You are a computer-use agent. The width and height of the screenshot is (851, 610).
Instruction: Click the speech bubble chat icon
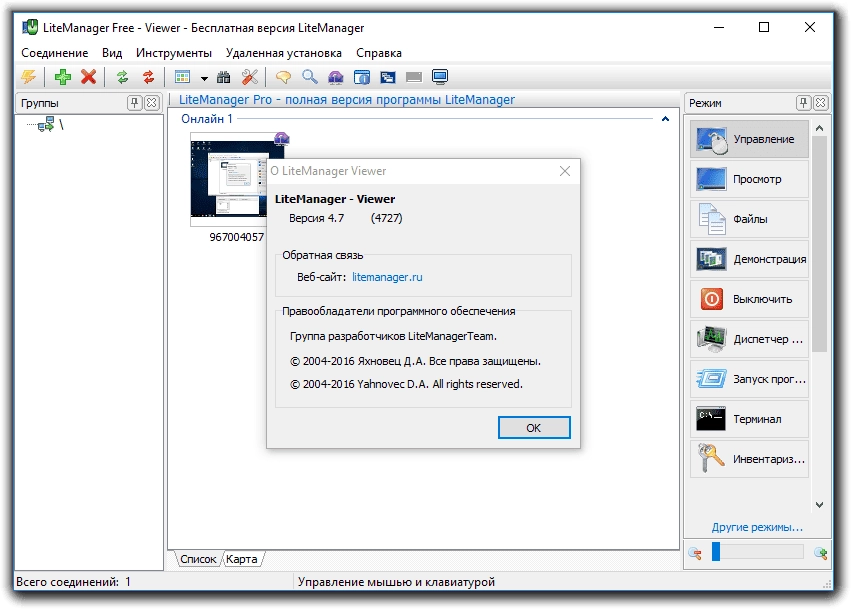tap(283, 77)
